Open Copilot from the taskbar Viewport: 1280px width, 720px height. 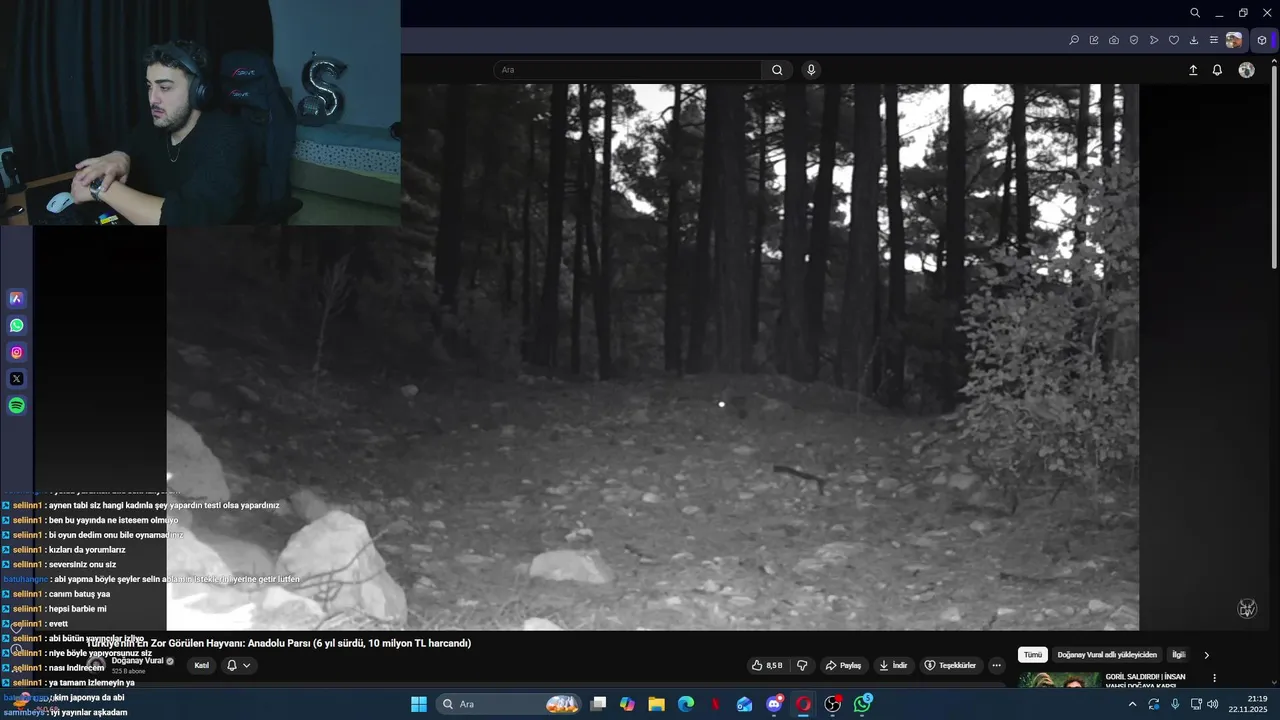point(627,704)
